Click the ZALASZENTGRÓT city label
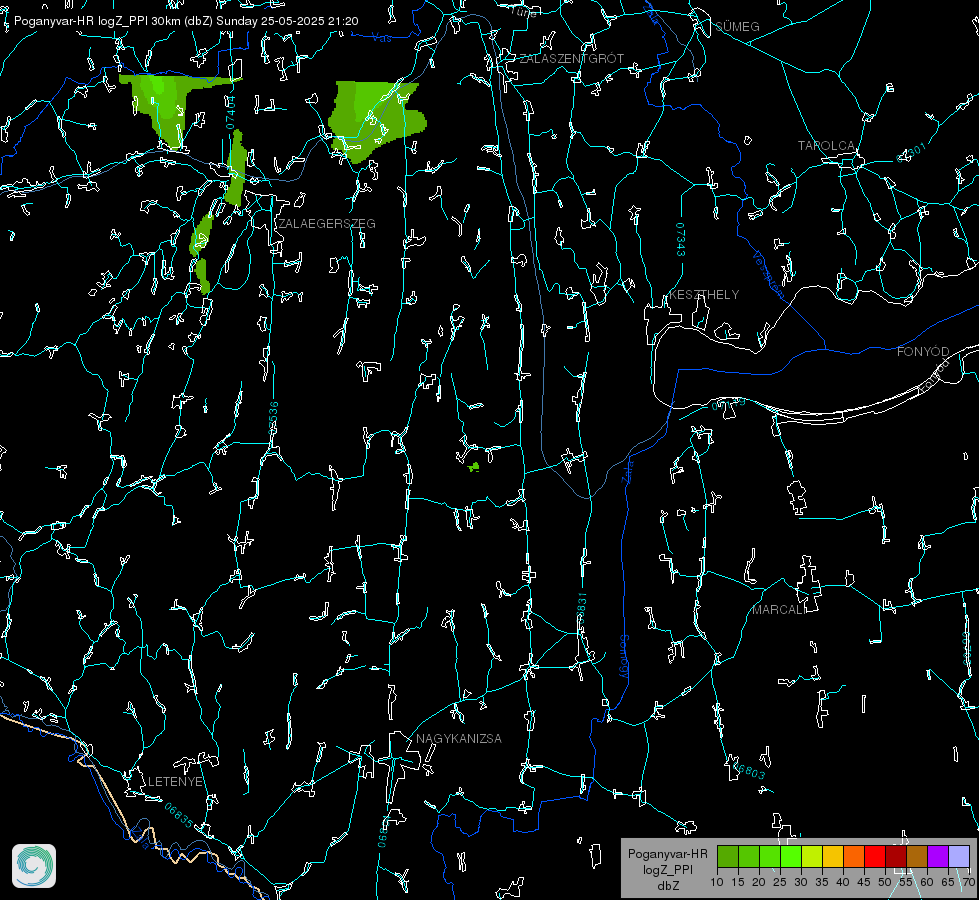The width and height of the screenshot is (979, 900). [x=571, y=58]
